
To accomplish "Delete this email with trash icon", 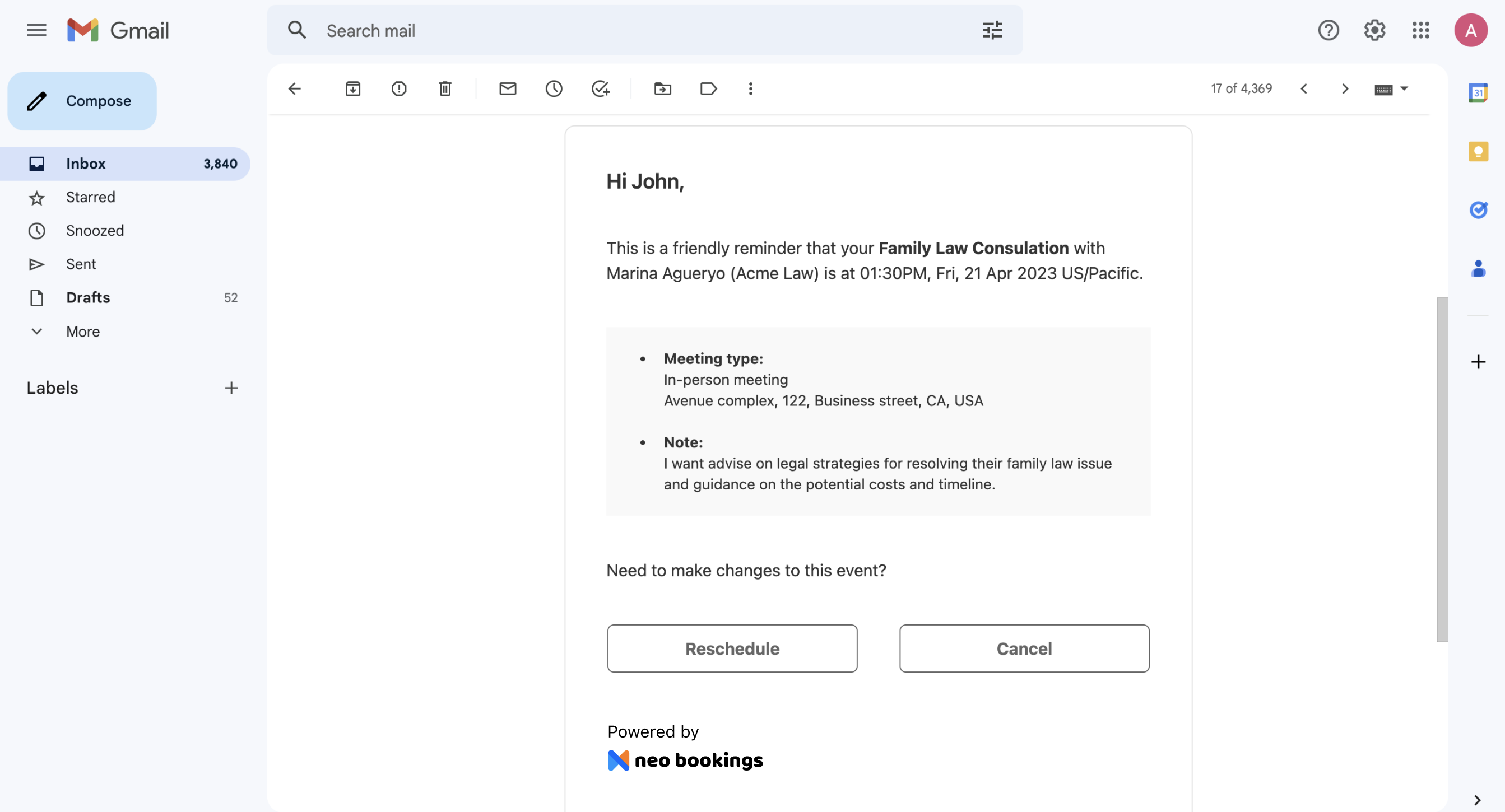I will click(444, 88).
